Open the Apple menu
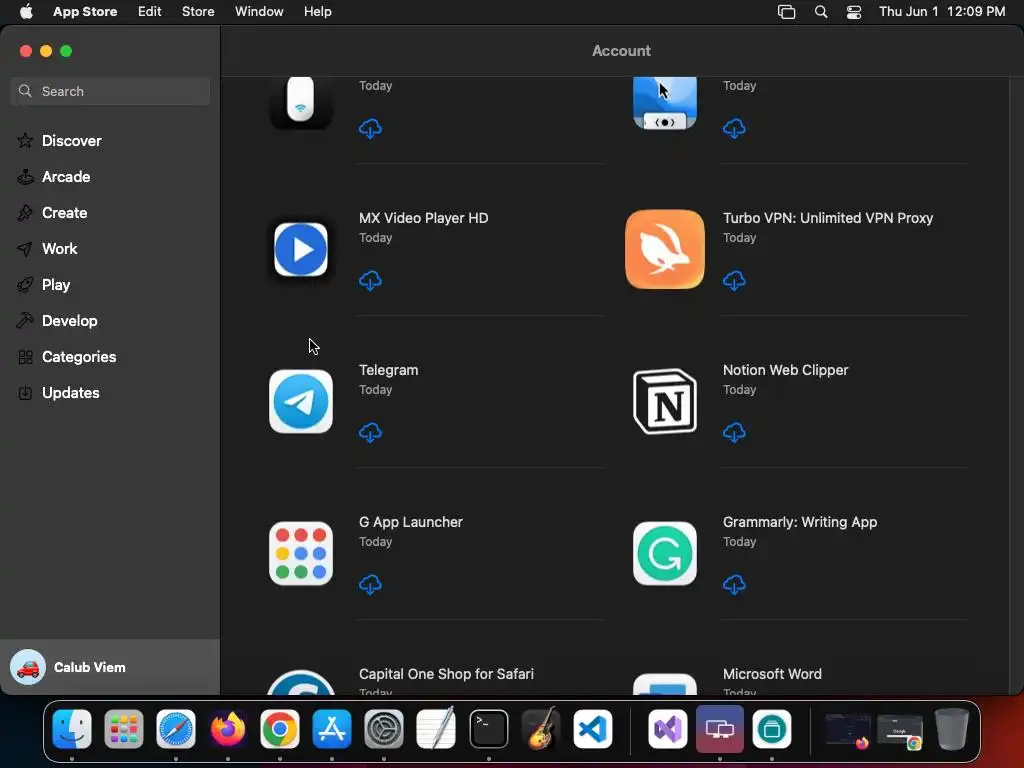The image size is (1024, 768). [26, 11]
